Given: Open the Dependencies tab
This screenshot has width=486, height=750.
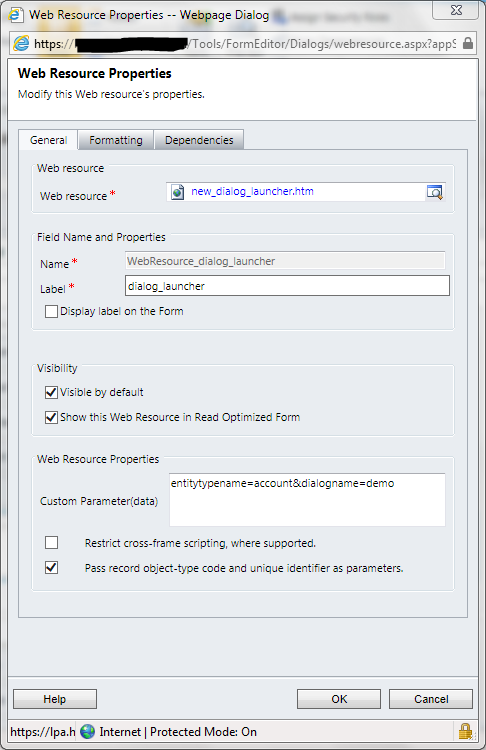Looking at the screenshot, I should click(199, 140).
